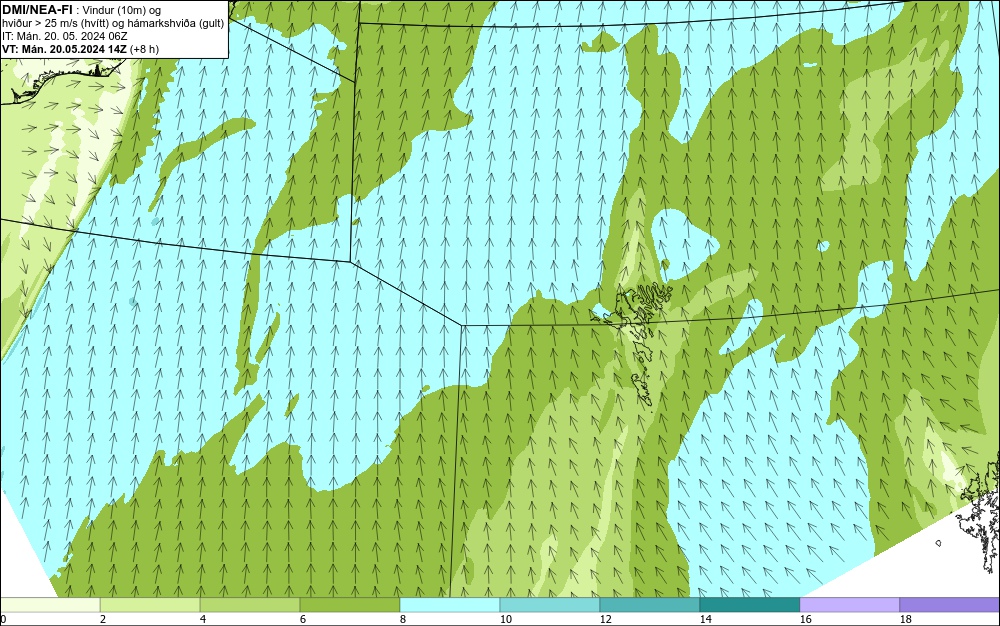Click the coastline outline below the title box
Screen dimensions: 1000x626
pos(61,83)
